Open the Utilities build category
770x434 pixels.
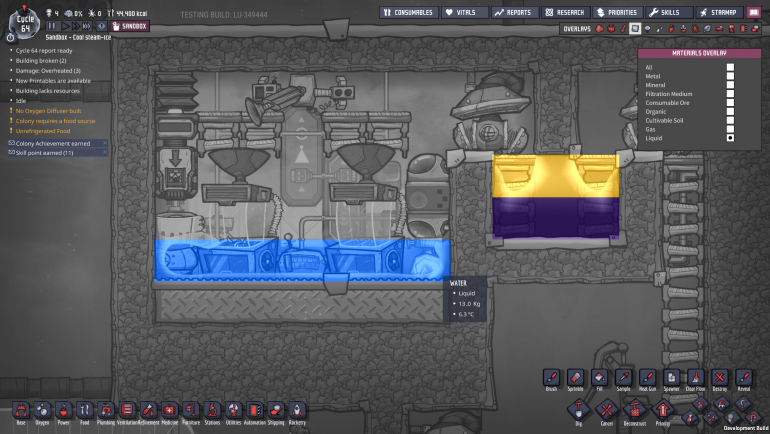point(233,410)
